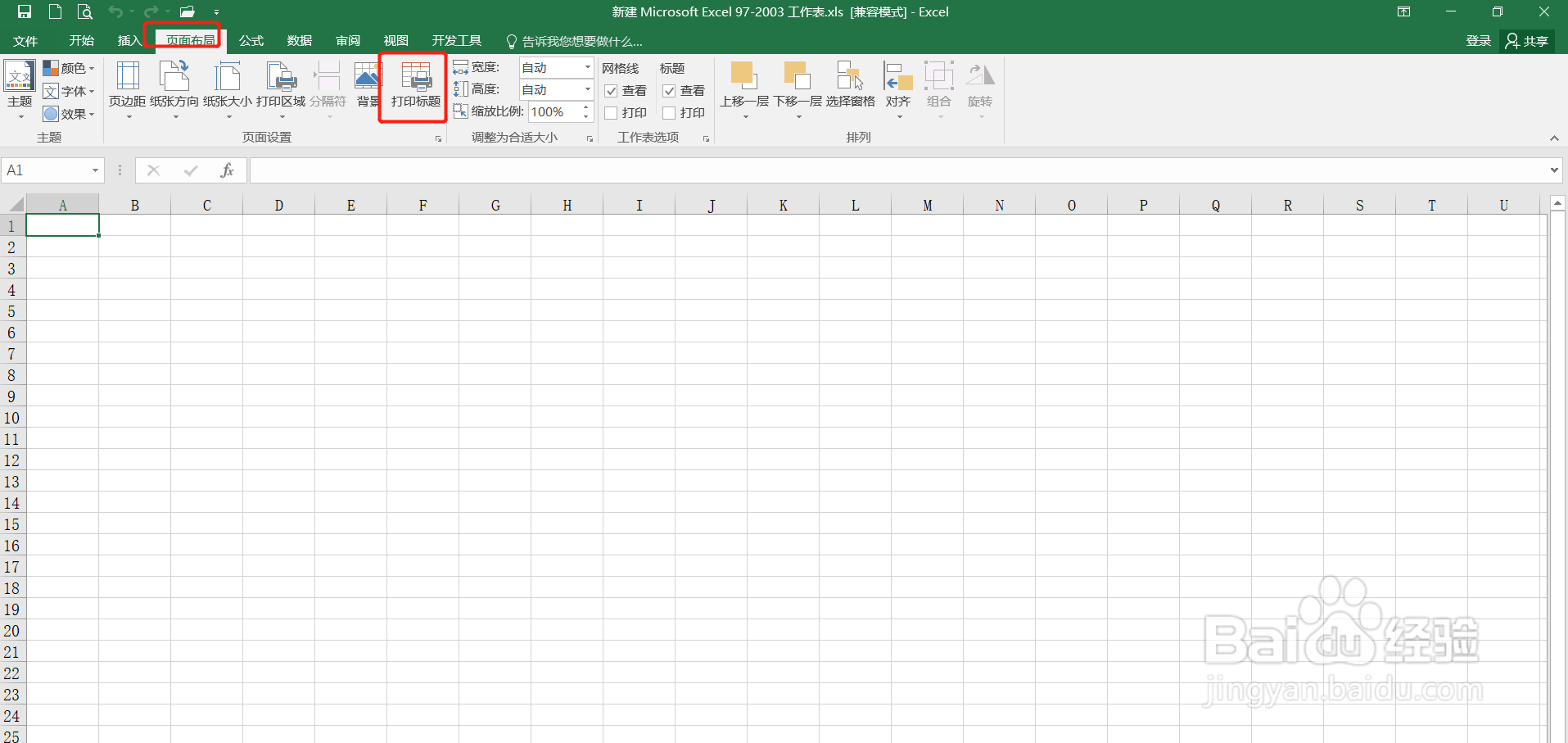Select column F header

(423, 205)
